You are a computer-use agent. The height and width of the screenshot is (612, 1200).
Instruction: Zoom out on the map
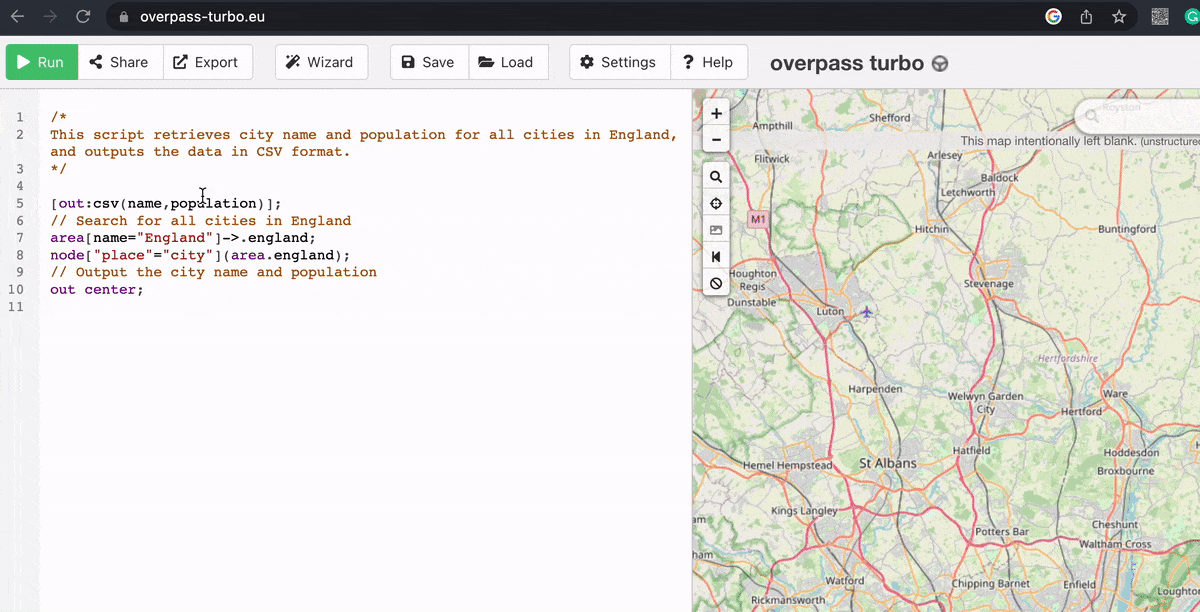(716, 140)
